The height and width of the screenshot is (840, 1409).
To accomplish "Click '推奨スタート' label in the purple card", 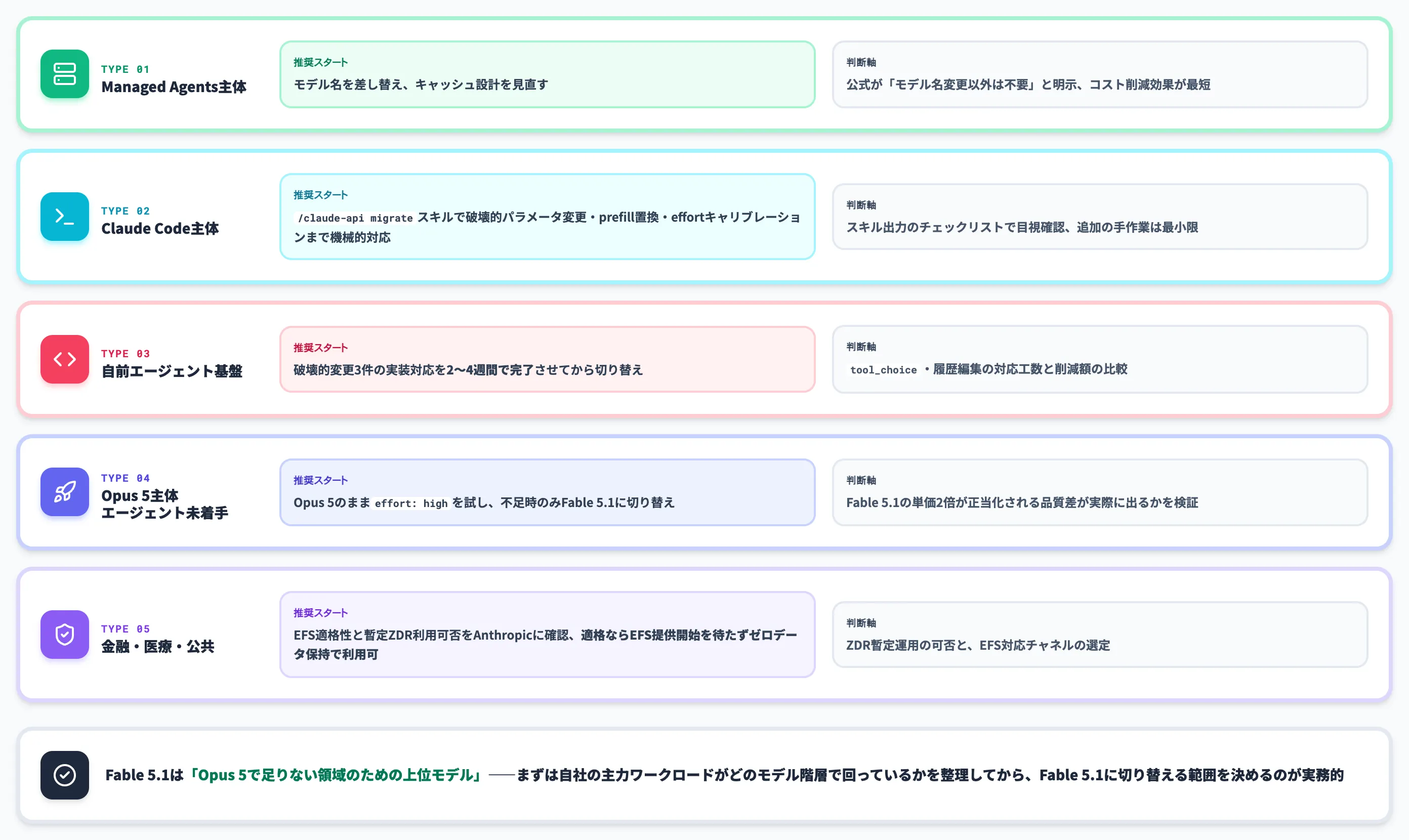I will point(320,612).
